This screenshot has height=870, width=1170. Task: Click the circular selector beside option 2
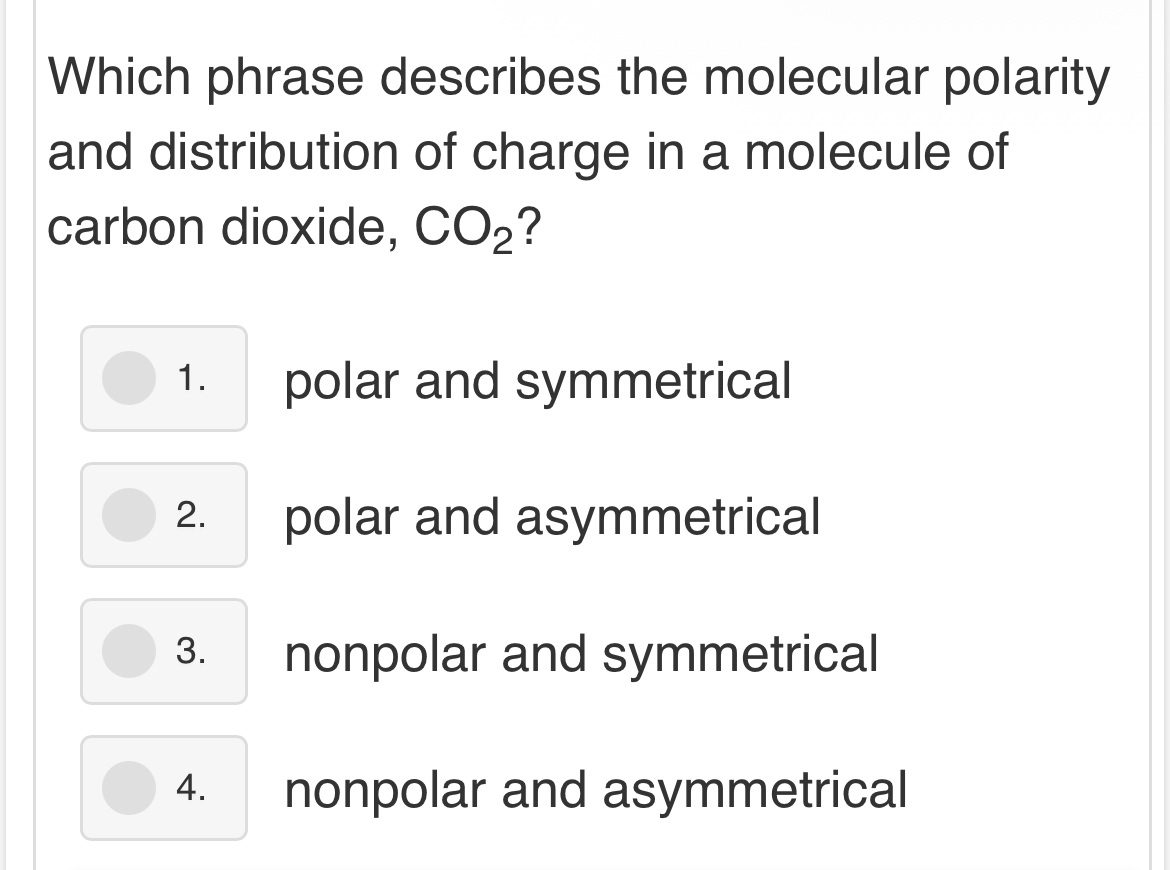coord(129,515)
